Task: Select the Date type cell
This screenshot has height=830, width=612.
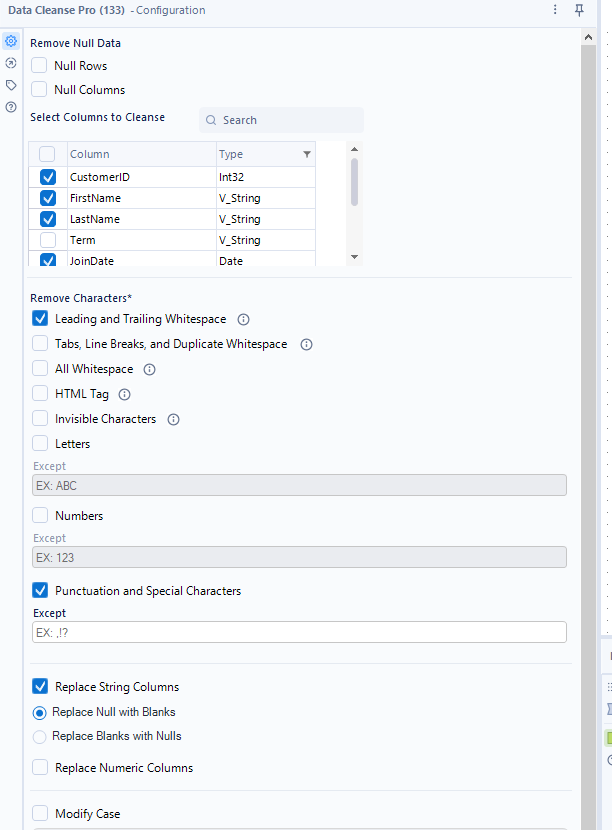Action: point(266,260)
